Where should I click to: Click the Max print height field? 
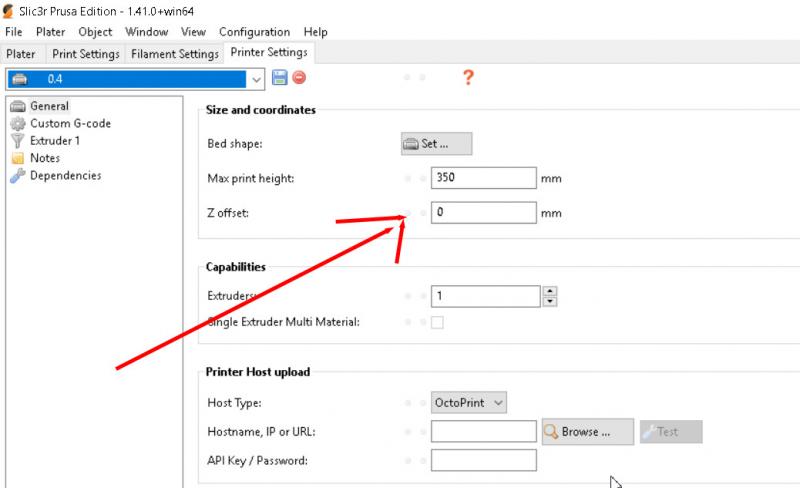(x=483, y=179)
